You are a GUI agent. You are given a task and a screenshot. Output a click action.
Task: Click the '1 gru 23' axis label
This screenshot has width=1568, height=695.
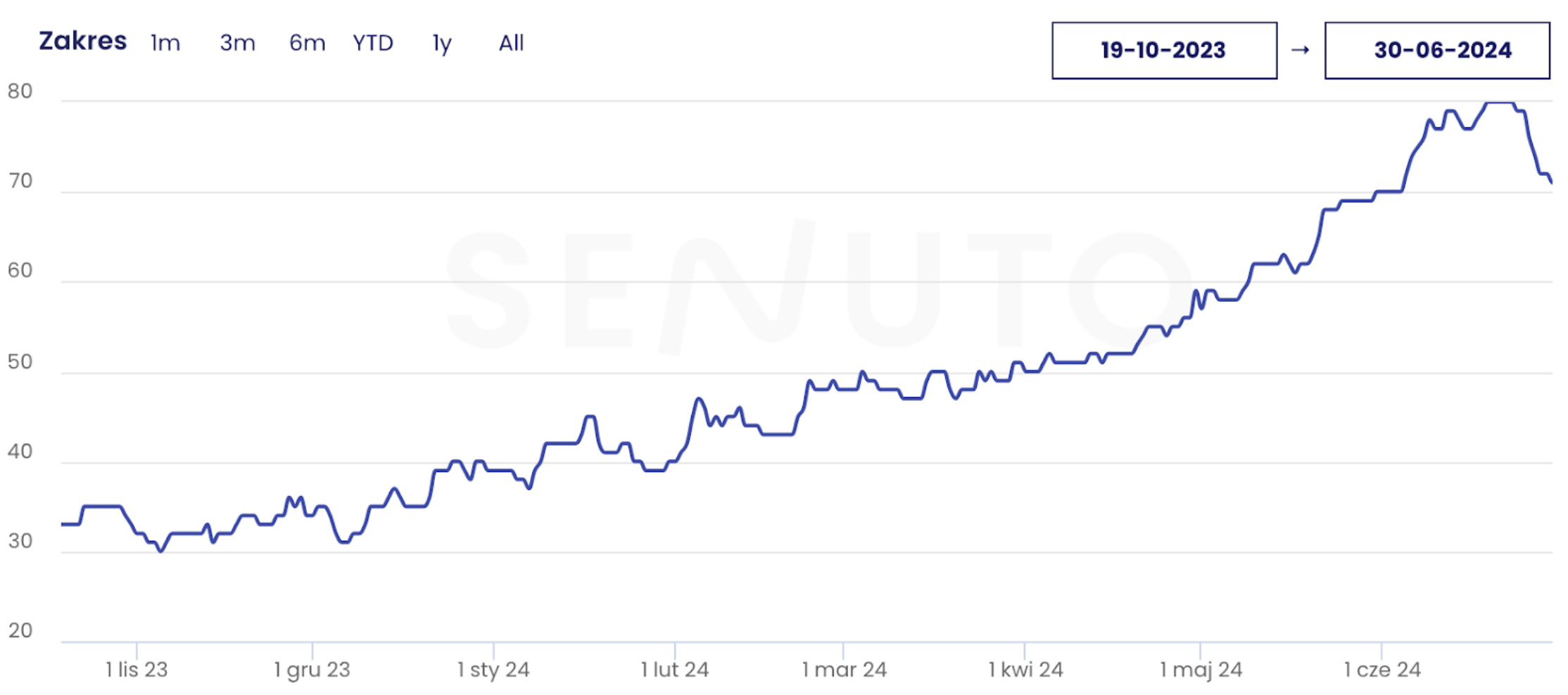pos(312,669)
